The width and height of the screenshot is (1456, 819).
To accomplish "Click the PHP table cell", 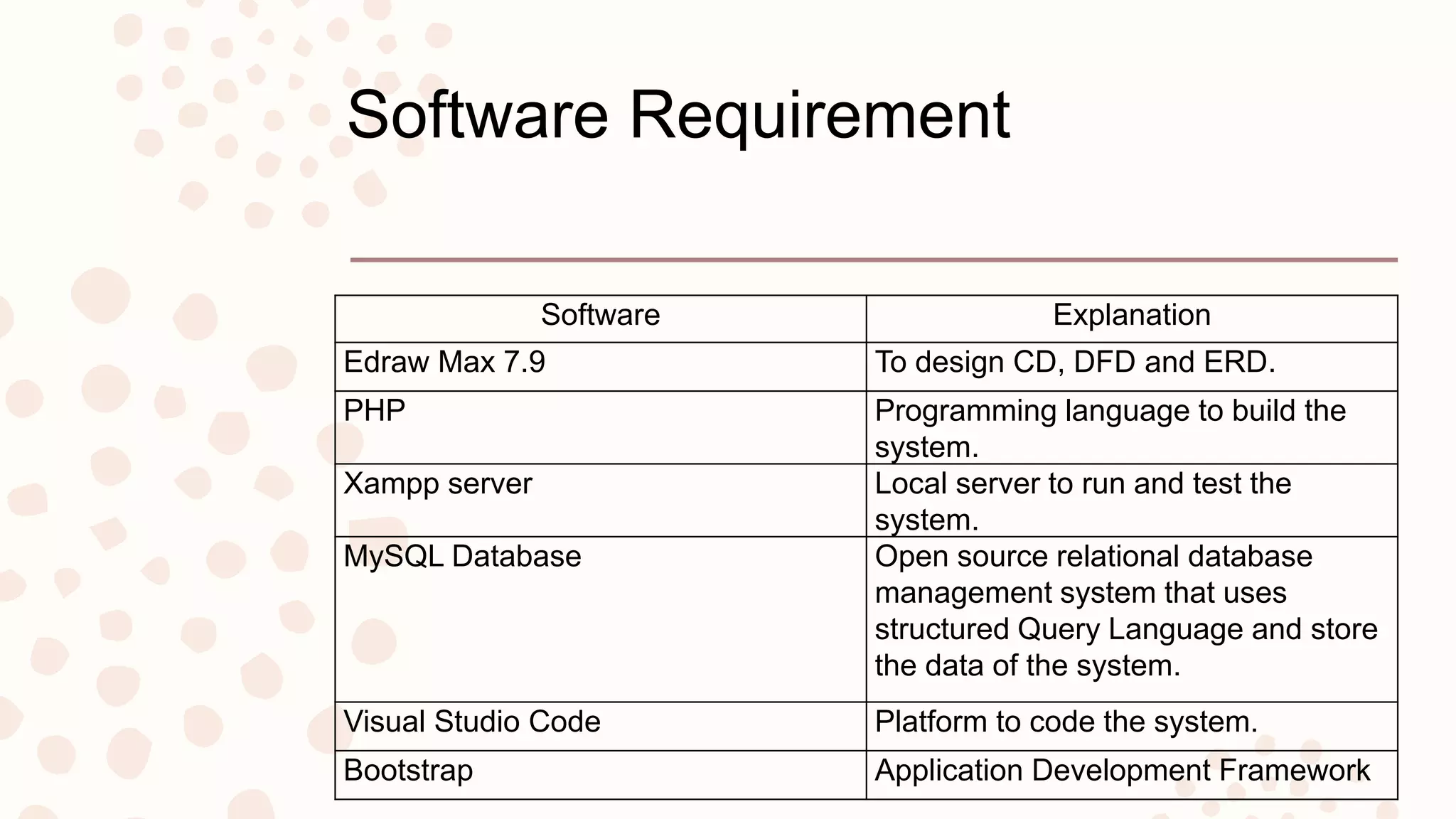I will pyautogui.click(x=375, y=411).
